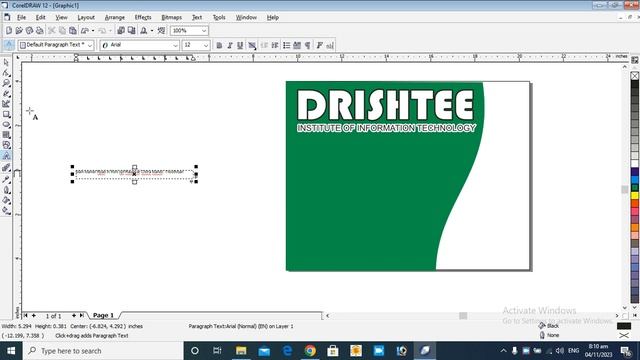Open the font size 12 dropdown
This screenshot has height=360, width=640.
[206, 45]
